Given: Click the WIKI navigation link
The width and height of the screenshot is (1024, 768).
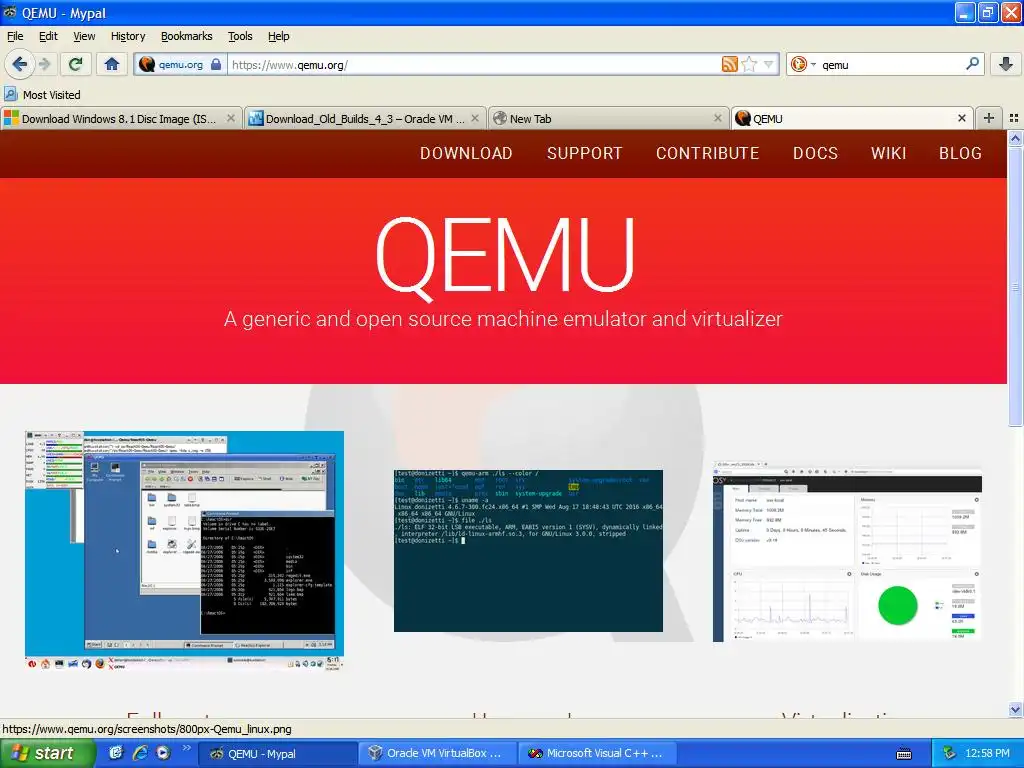Looking at the screenshot, I should (888, 153).
